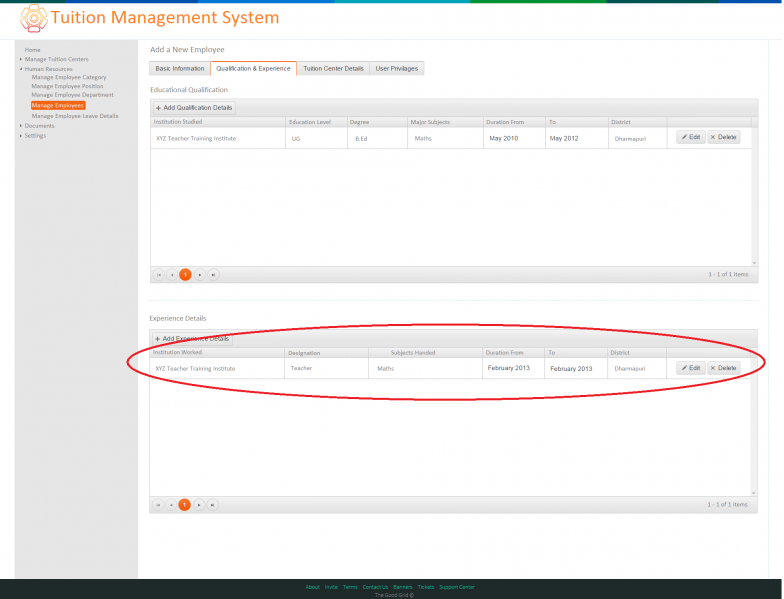Open the Contact Us footer link

[376, 587]
